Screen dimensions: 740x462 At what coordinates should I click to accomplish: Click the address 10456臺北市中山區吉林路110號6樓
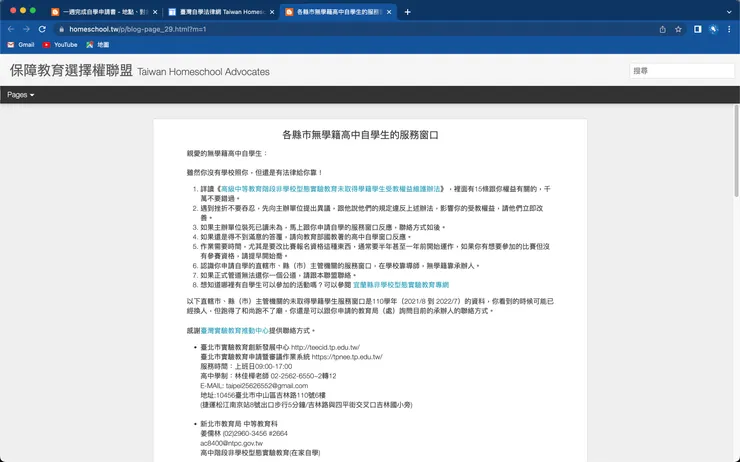[x=271, y=395]
